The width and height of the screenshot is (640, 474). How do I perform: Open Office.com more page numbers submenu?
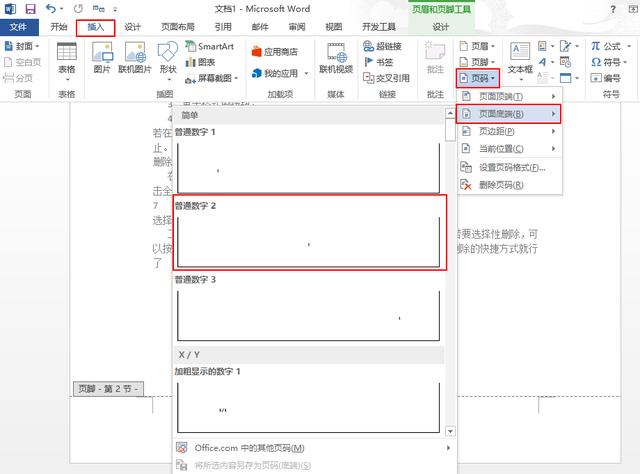tap(313, 448)
